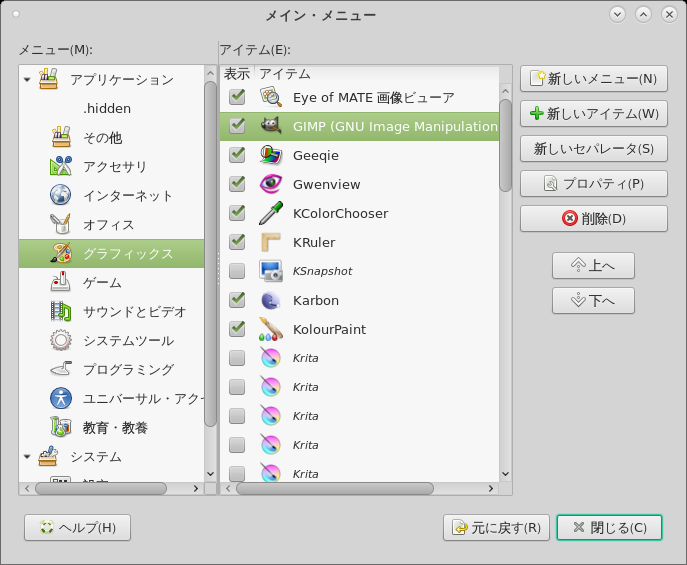Click the Gwenview eye icon
The width and height of the screenshot is (687, 565).
point(271,184)
